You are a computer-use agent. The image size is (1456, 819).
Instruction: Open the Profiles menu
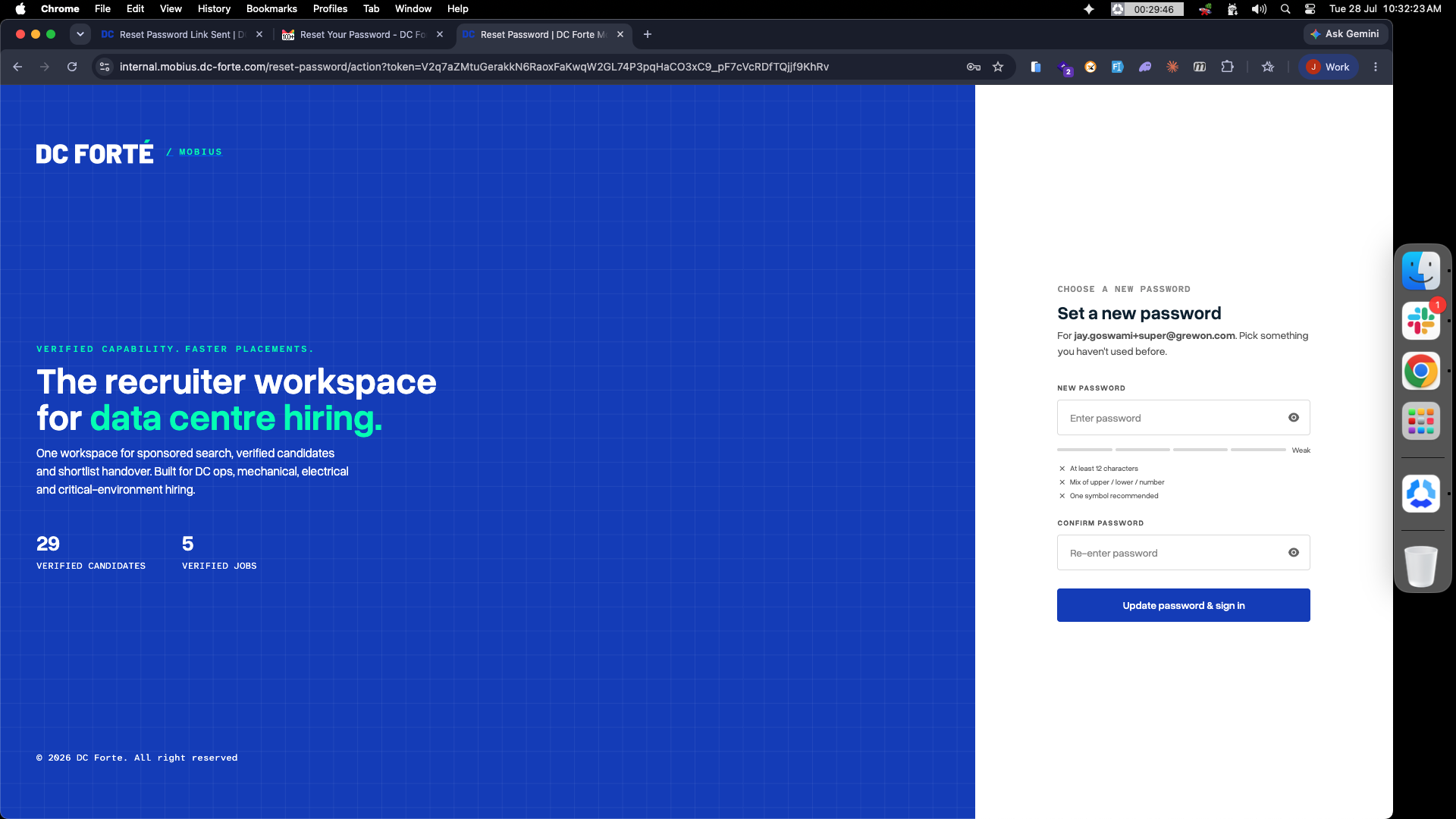pos(330,9)
